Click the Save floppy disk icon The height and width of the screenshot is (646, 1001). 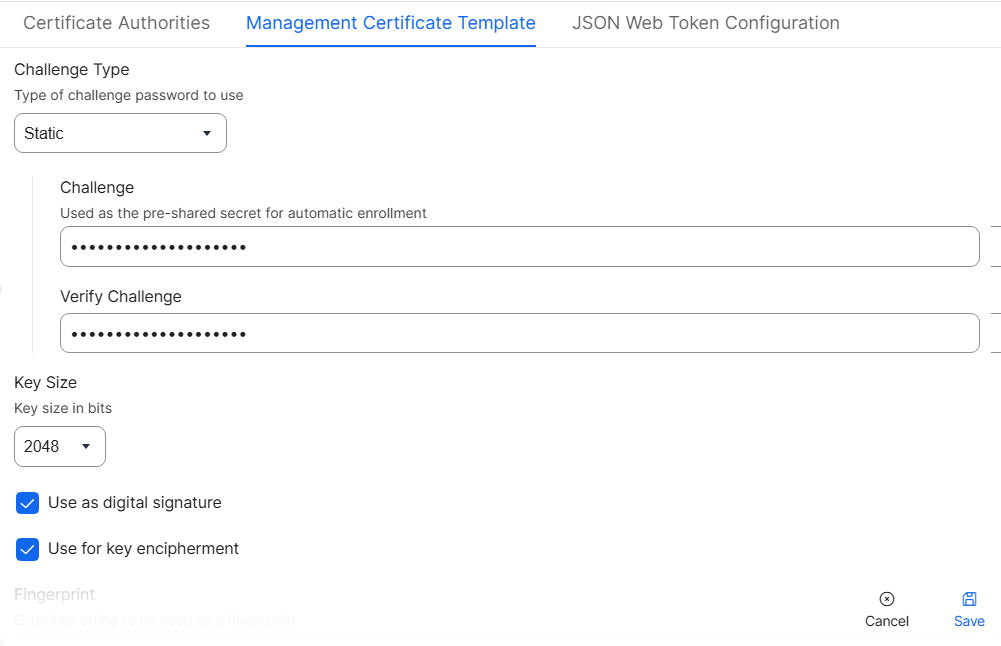[x=969, y=599]
